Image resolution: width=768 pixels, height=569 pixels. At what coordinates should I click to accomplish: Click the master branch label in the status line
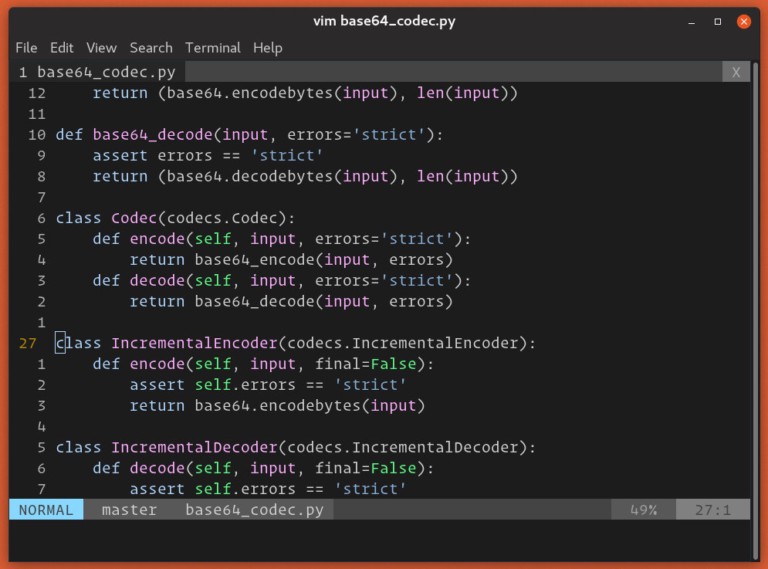(x=129, y=510)
